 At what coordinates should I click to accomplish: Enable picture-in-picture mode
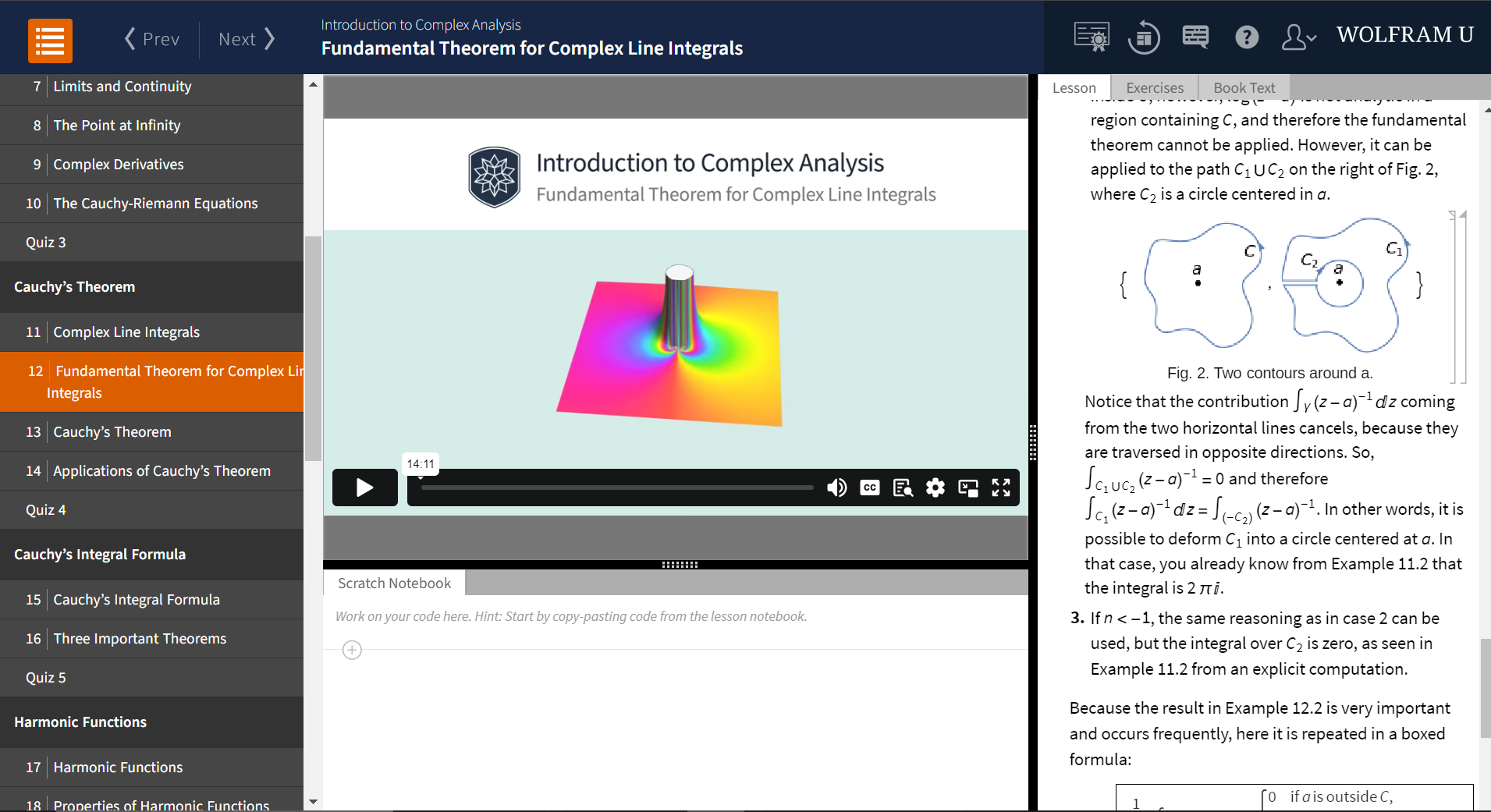click(968, 488)
